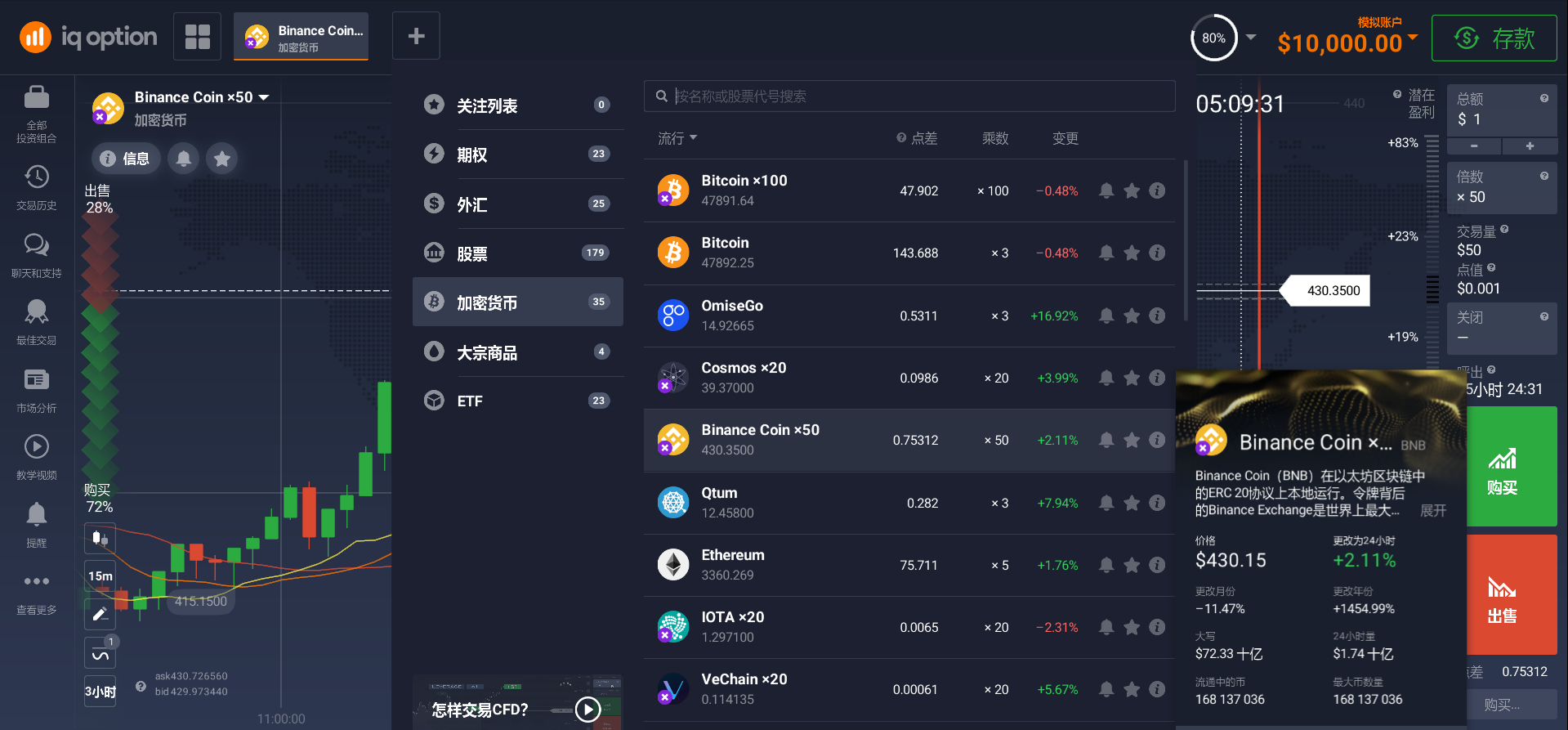Set an alert bell for Binance Coin chart

tap(184, 159)
